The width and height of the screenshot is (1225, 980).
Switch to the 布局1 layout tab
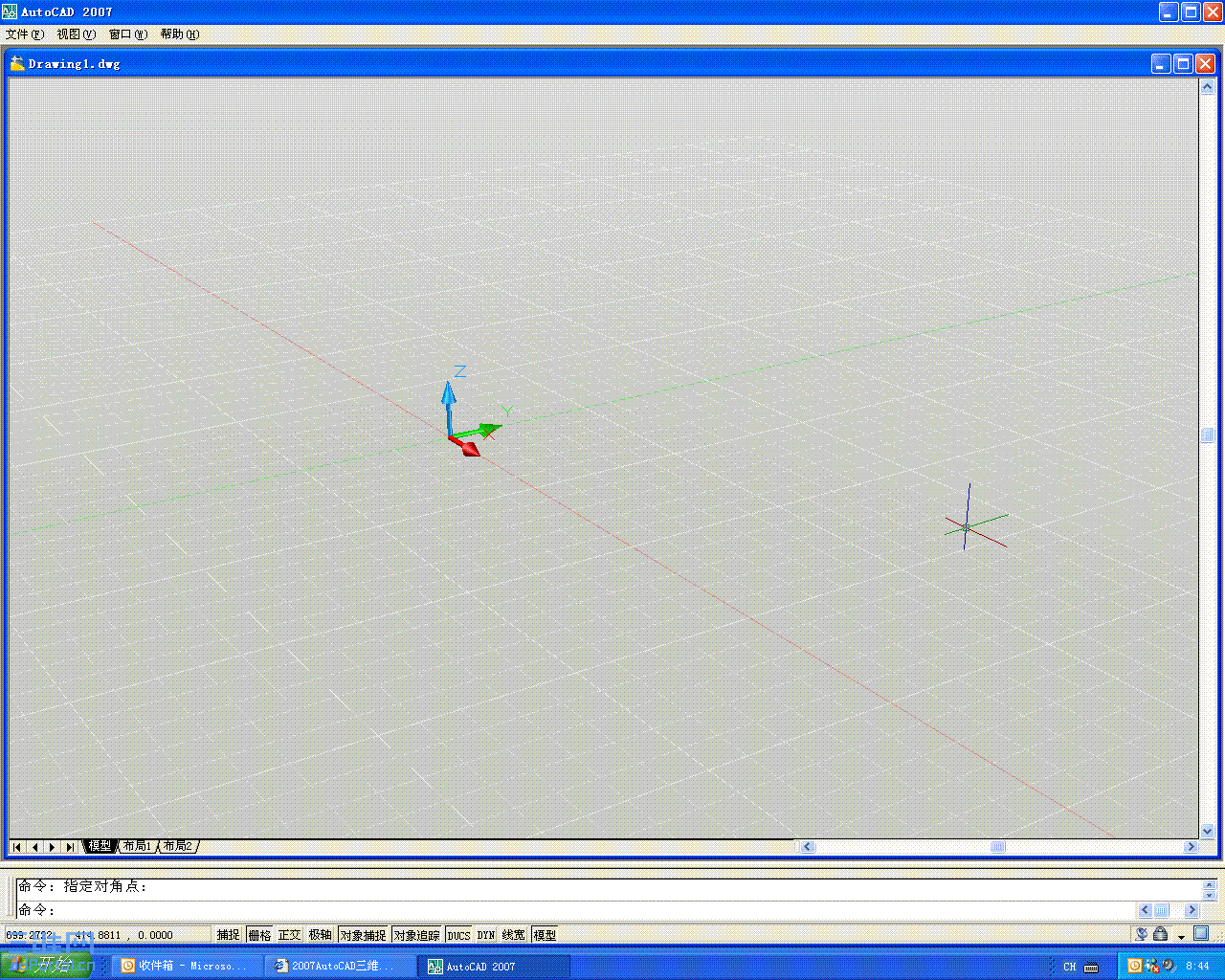(x=137, y=846)
